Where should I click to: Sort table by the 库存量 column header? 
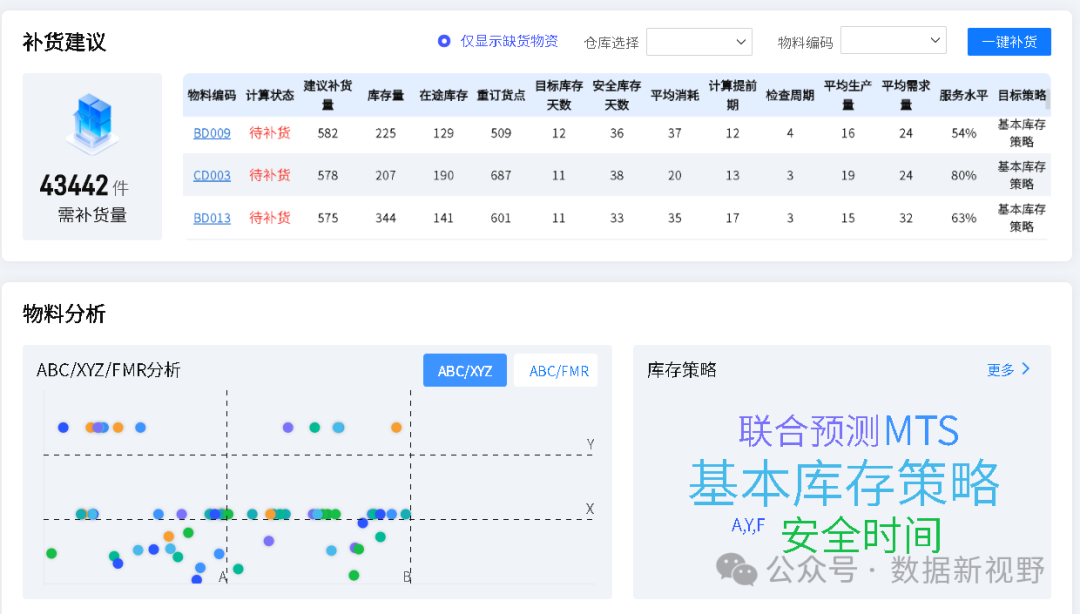(385, 94)
